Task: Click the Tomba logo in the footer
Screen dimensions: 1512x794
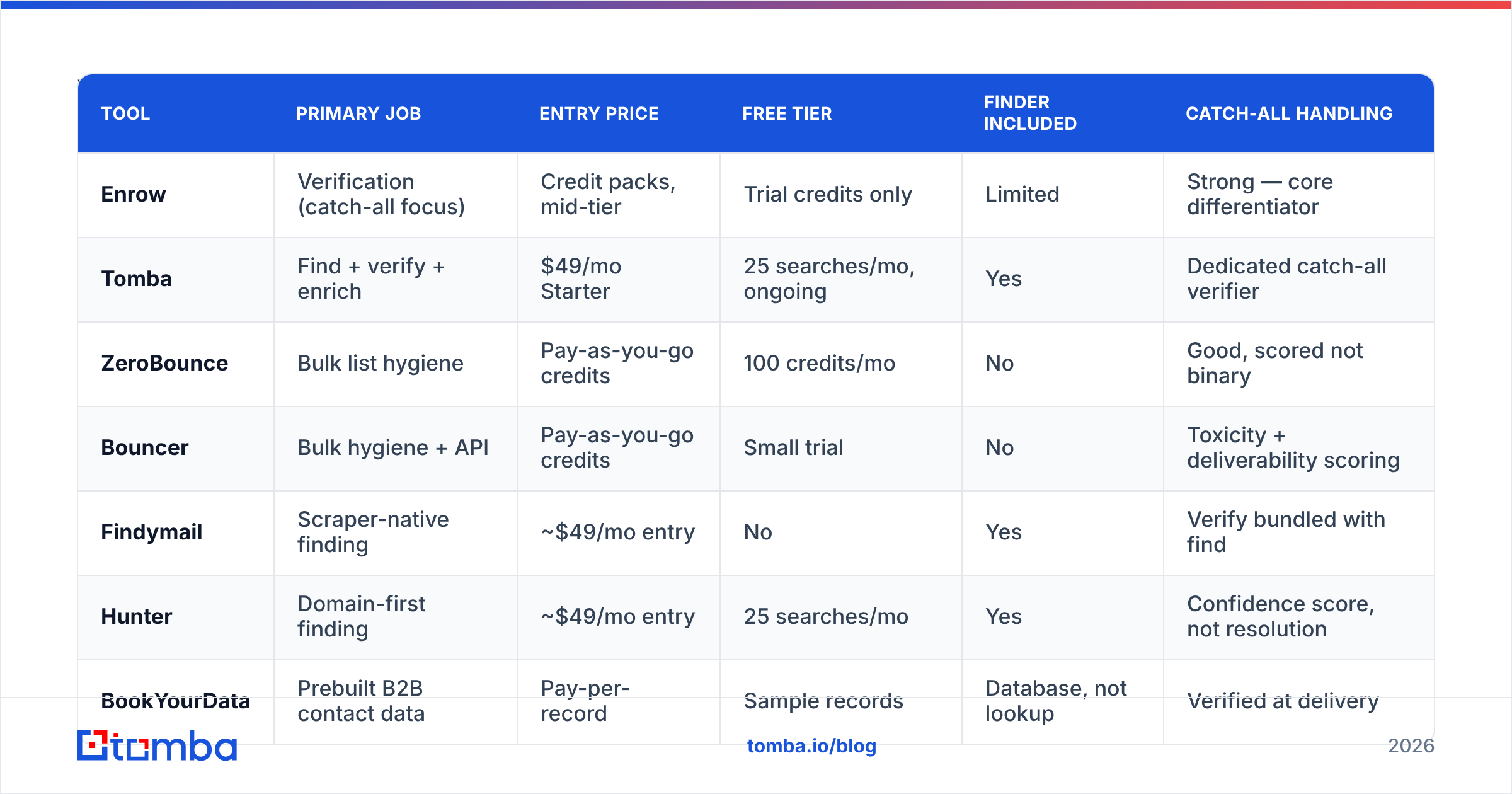Action: (157, 745)
